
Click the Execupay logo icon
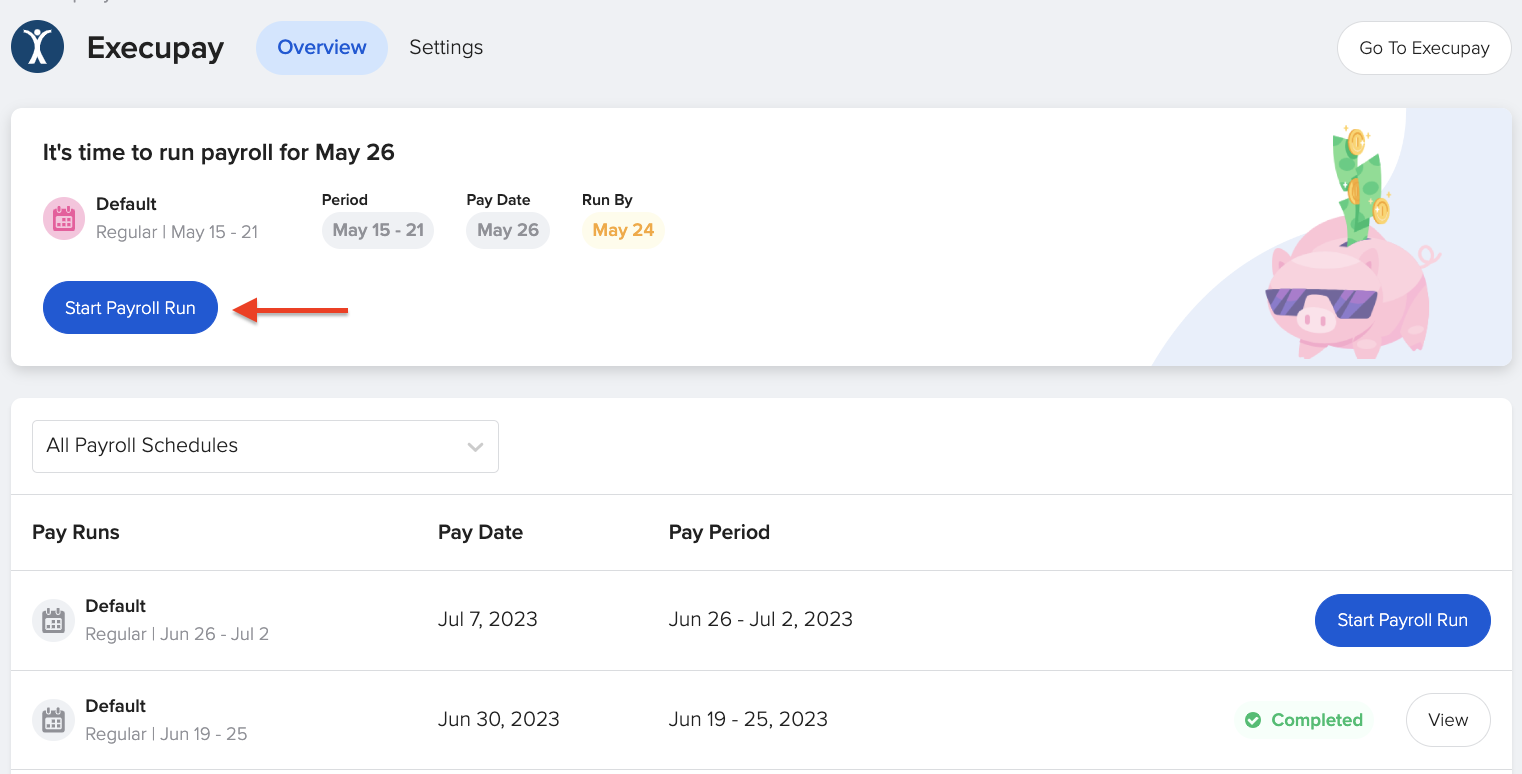pyautogui.click(x=37, y=46)
